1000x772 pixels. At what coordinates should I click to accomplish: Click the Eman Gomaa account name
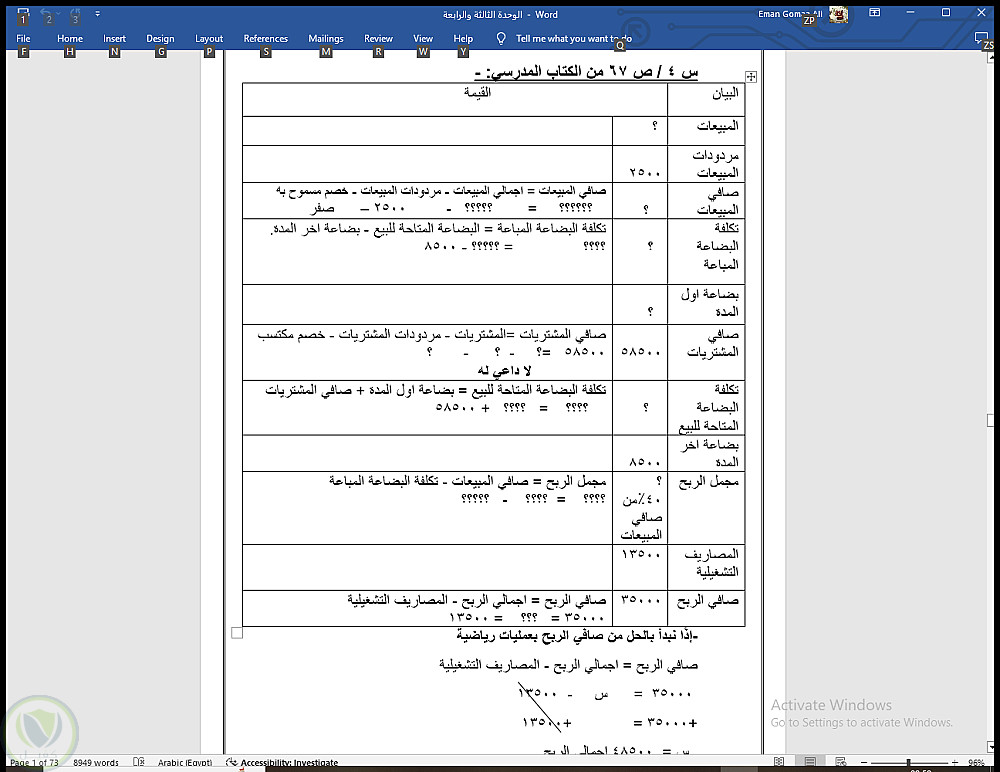pos(790,14)
